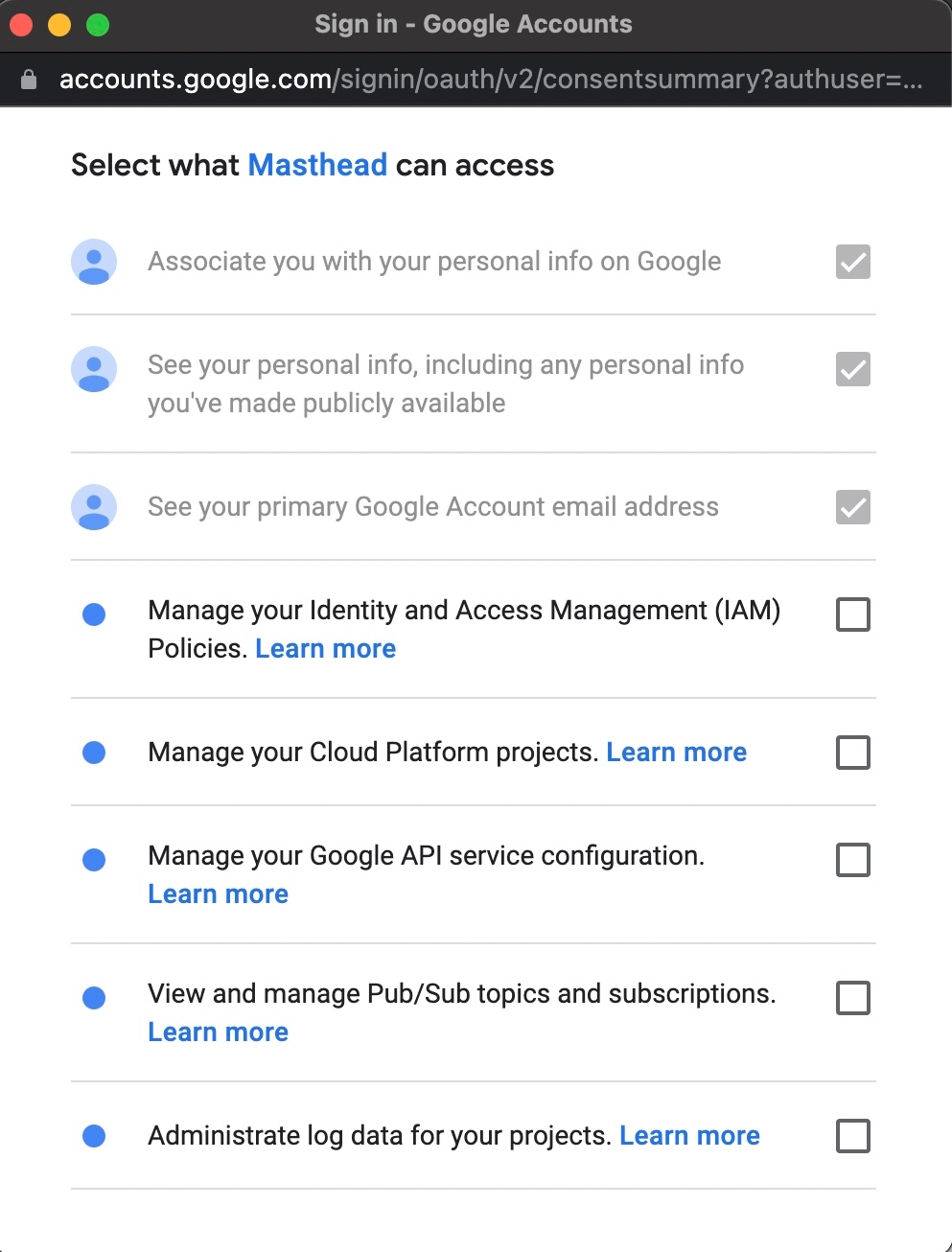Open Learn more for Pub/Sub topics

218,1032
